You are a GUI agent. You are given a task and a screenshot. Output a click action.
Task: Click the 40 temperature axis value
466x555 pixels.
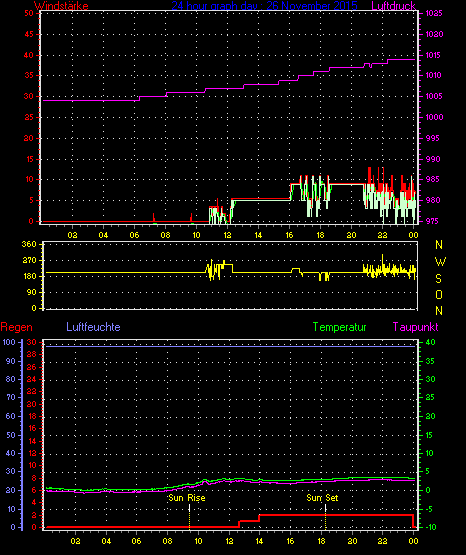(x=430, y=342)
